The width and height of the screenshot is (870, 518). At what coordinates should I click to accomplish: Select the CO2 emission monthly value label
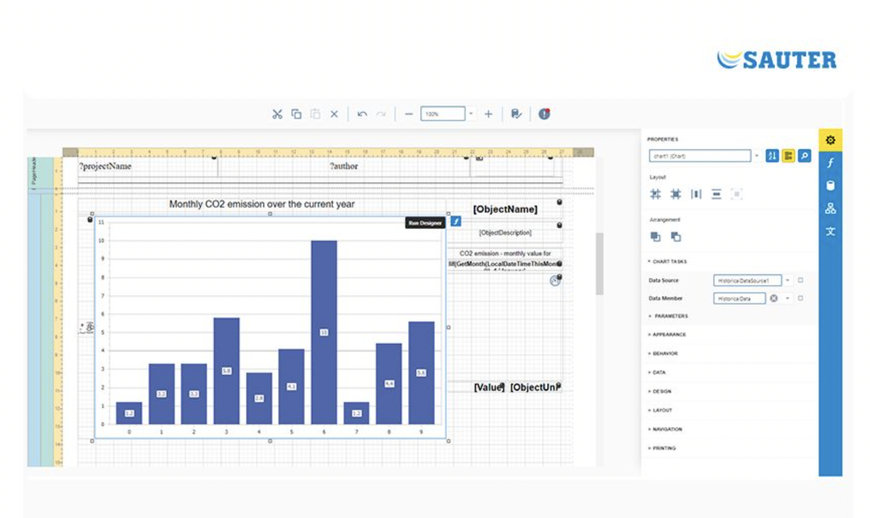(505, 253)
